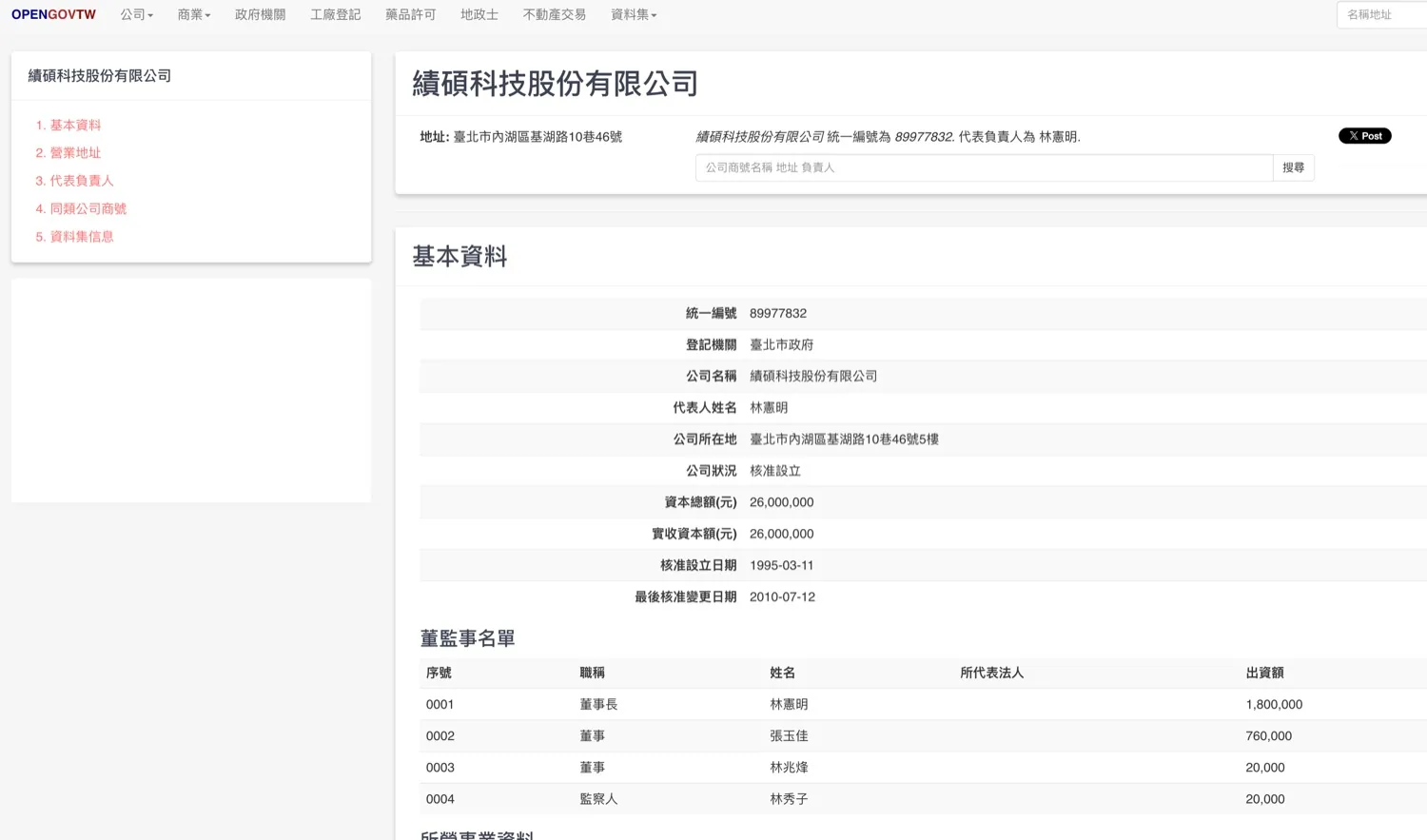
Task: Select 出資額 value 1,800,000
Action: (1274, 704)
